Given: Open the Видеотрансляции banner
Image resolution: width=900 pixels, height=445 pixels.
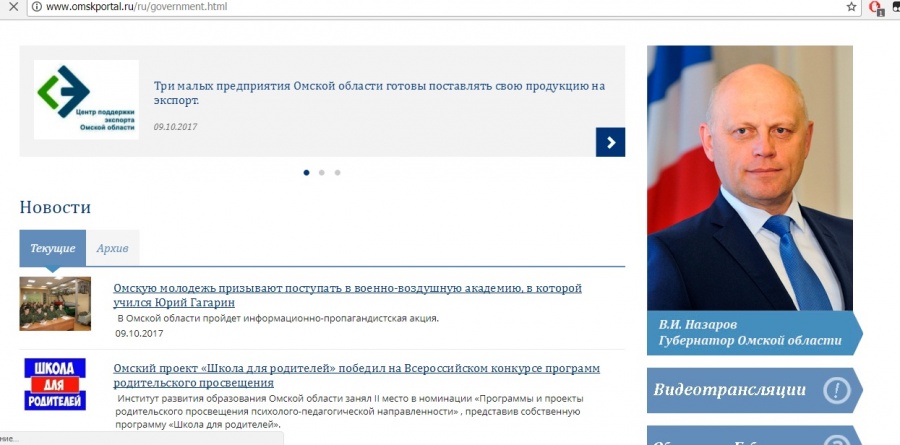Looking at the screenshot, I should click(755, 390).
